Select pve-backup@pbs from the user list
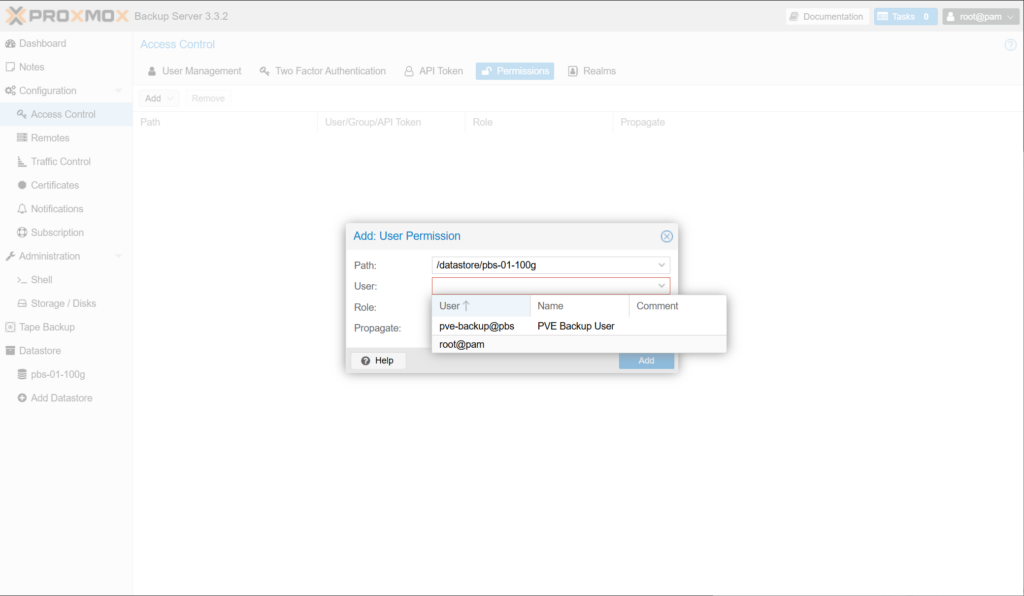Viewport: 1024px width, 596px height. coord(477,326)
